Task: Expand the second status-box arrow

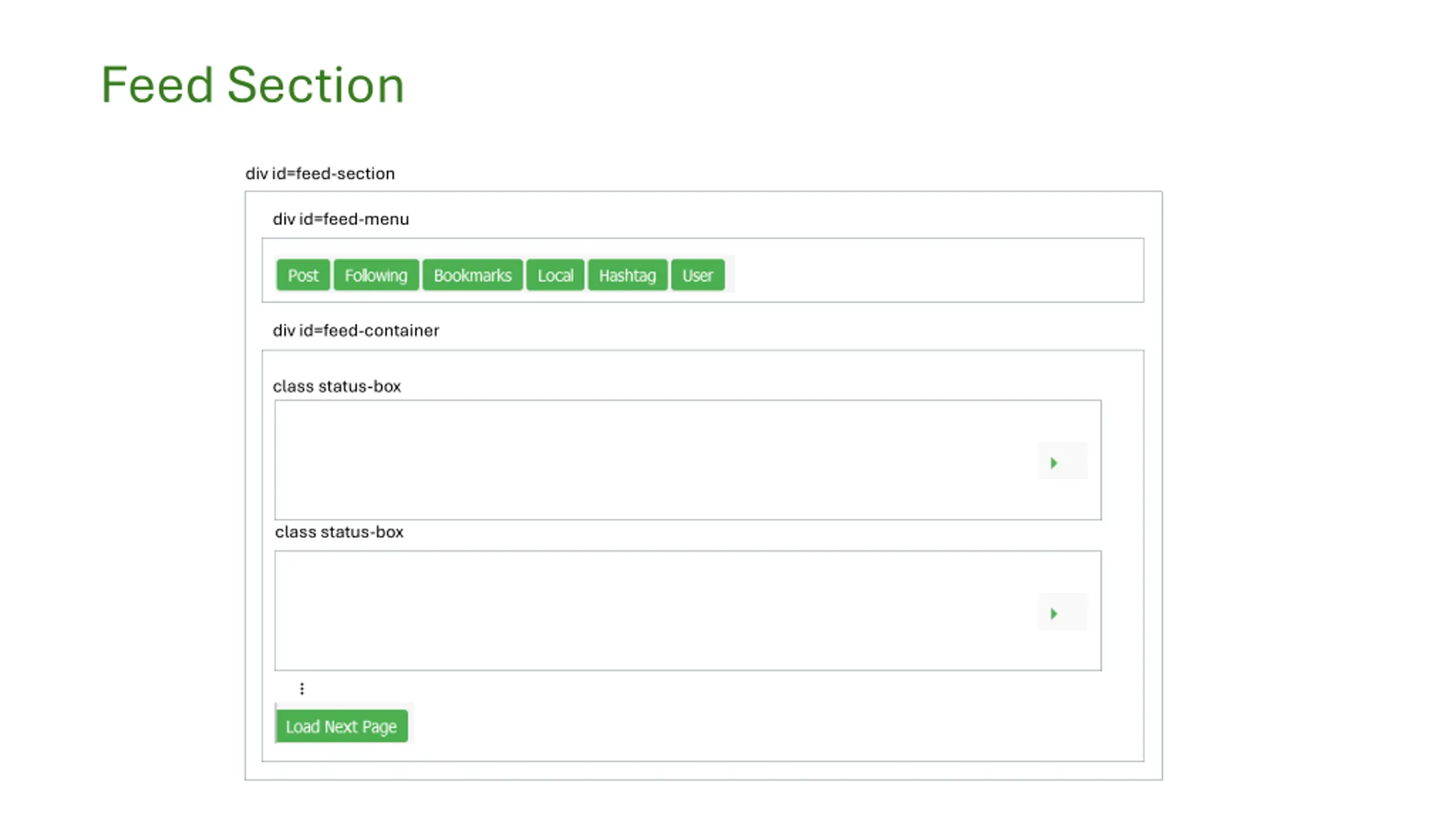Action: 1054,614
